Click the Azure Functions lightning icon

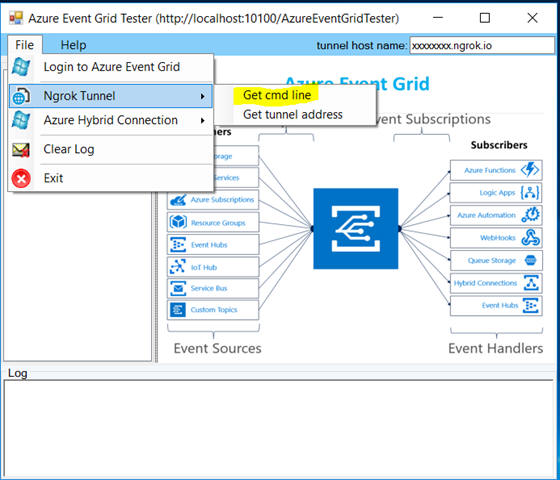tap(530, 170)
